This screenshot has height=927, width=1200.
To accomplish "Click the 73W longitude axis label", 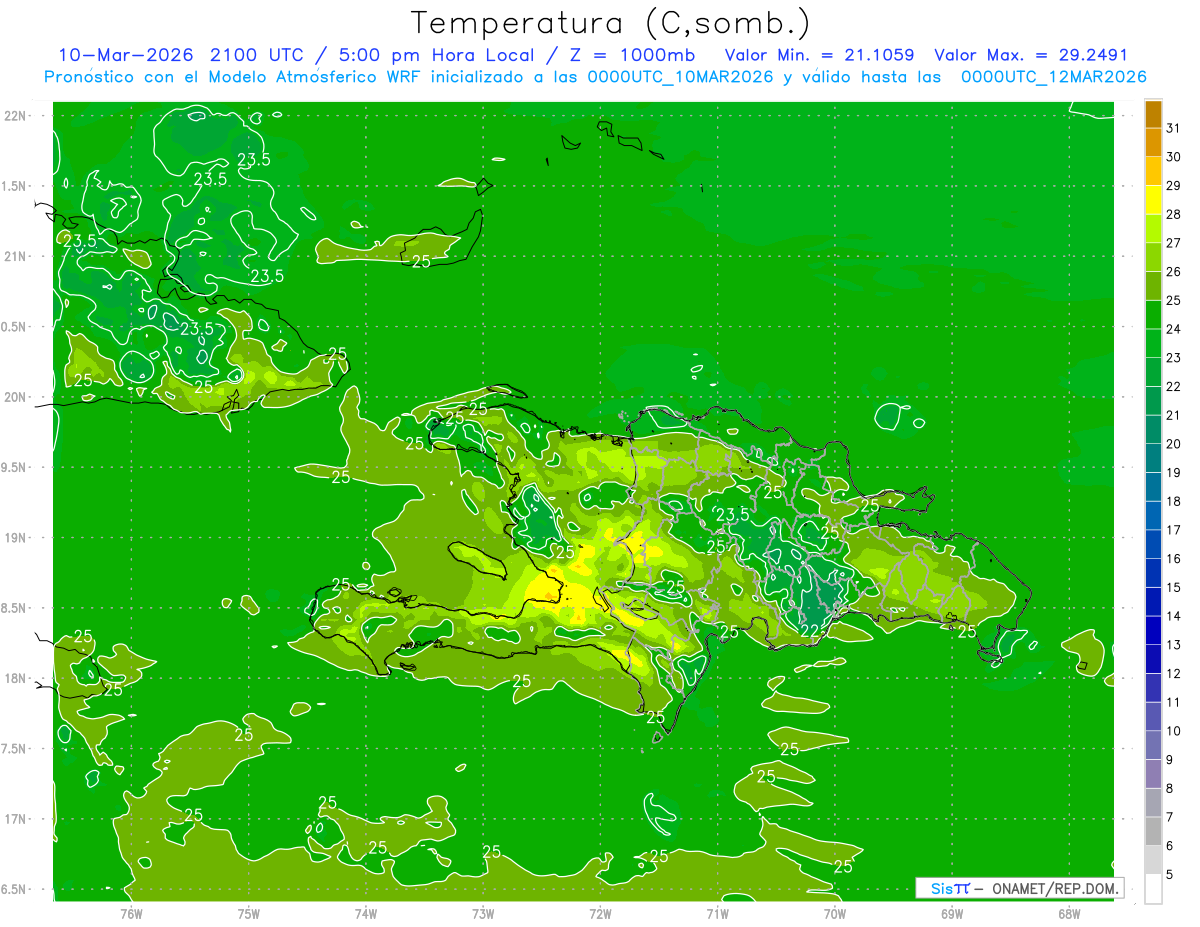I will (x=483, y=914).
